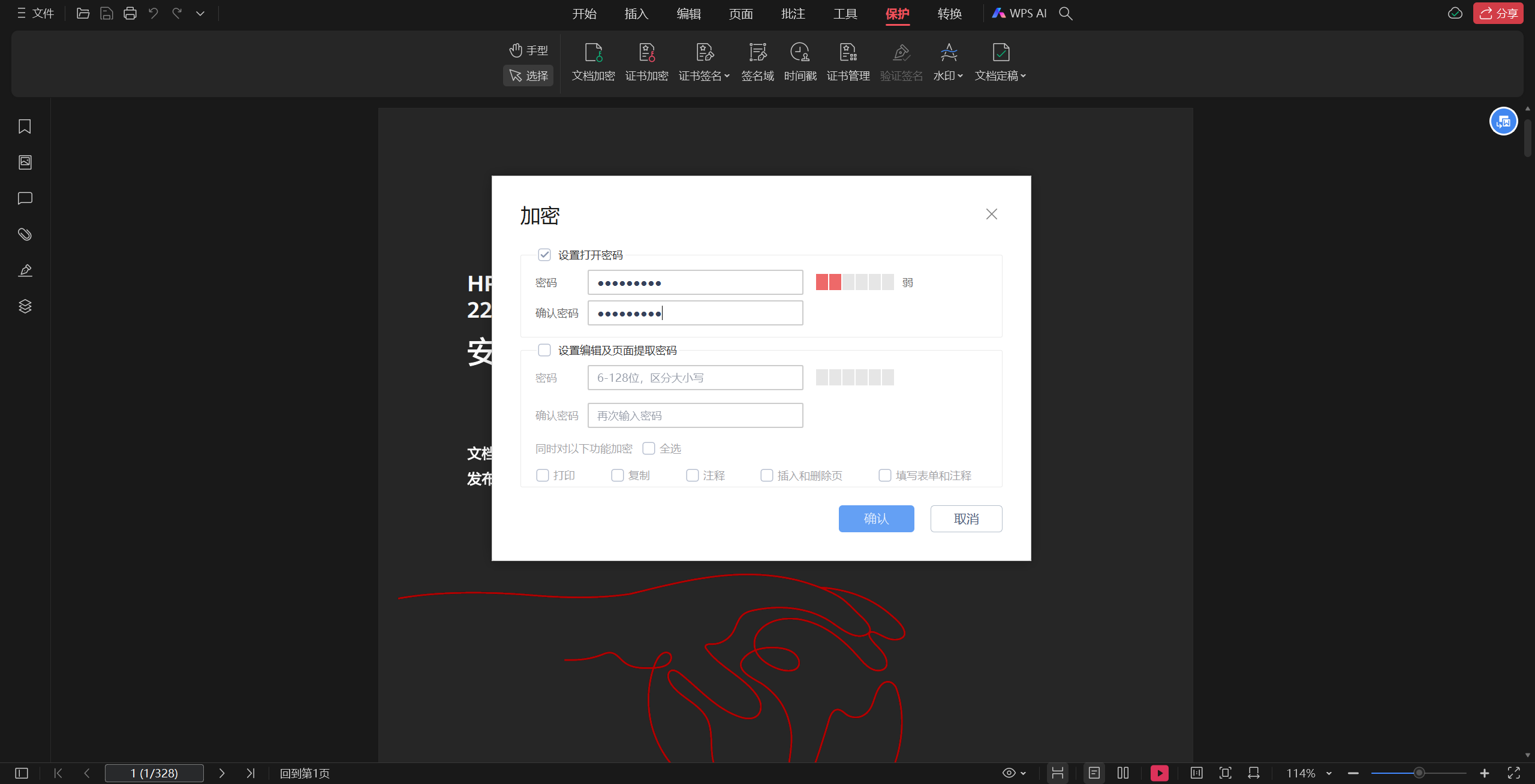
Task: Click the red play slideshow button
Action: click(x=1159, y=773)
